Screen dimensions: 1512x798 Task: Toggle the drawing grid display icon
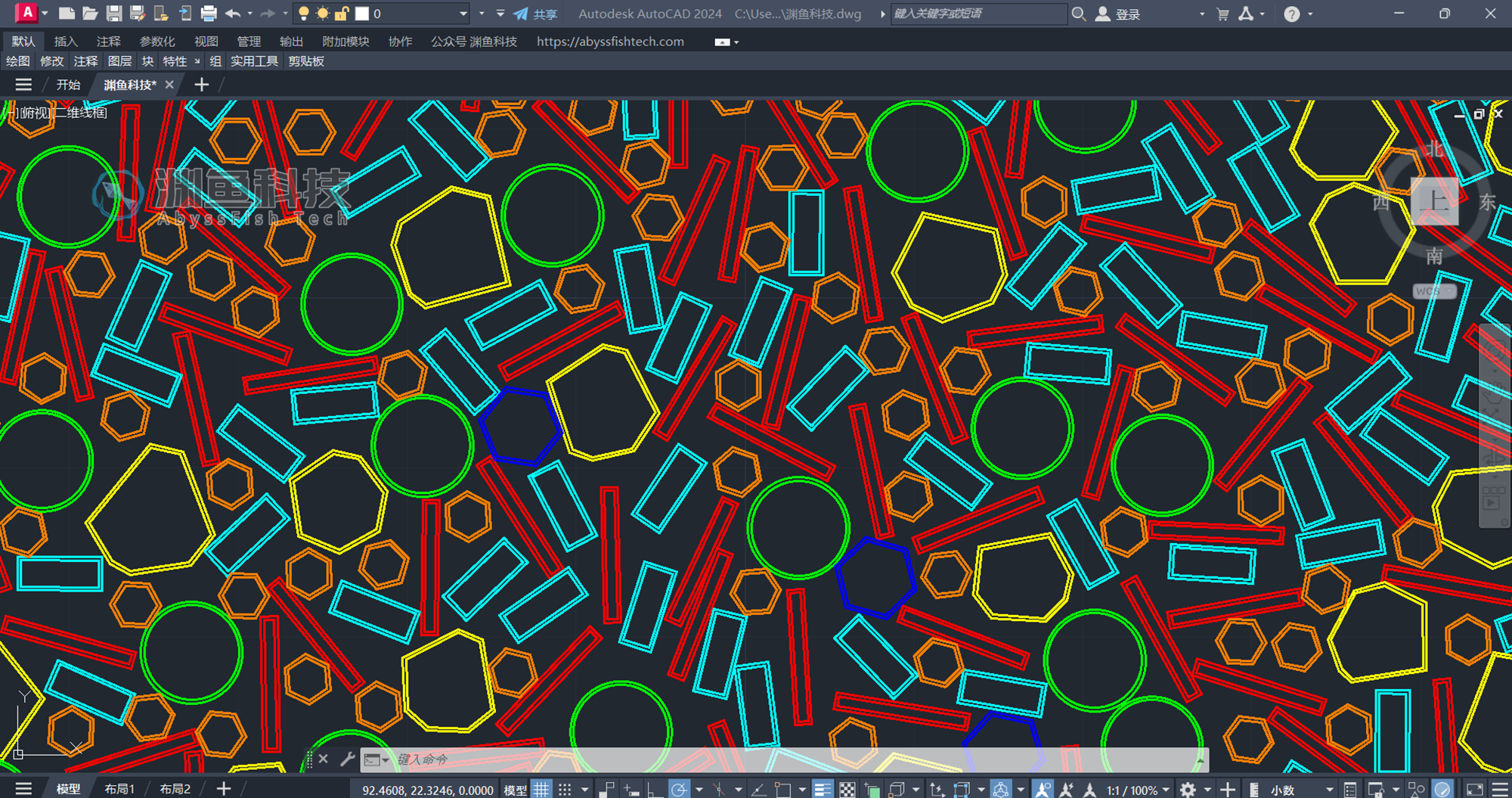pos(541,790)
